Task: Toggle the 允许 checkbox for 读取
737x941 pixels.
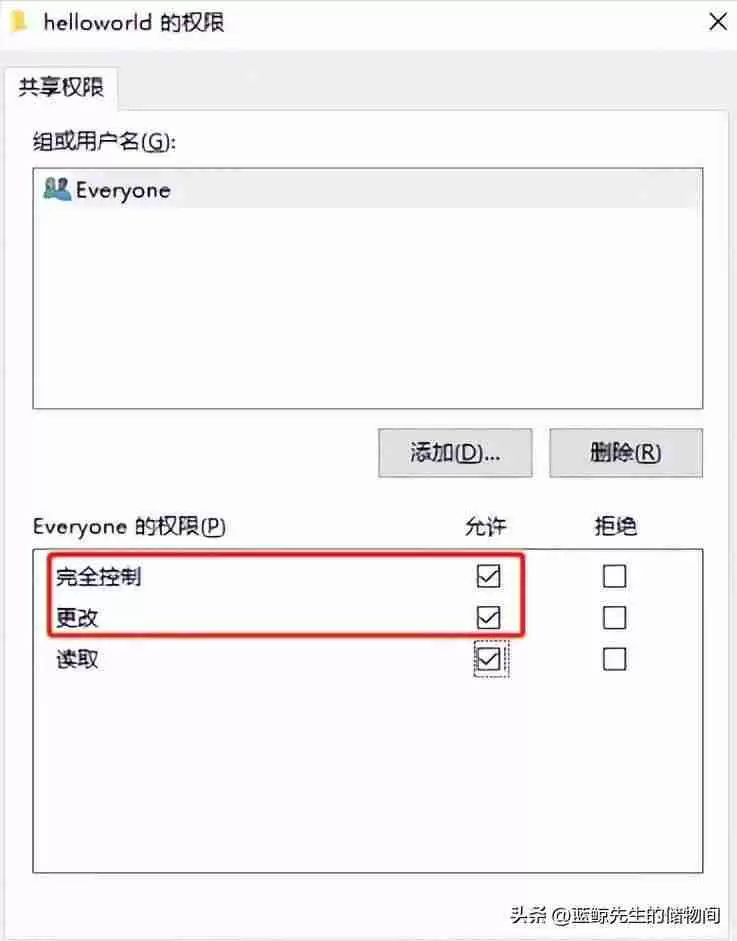Action: point(487,659)
